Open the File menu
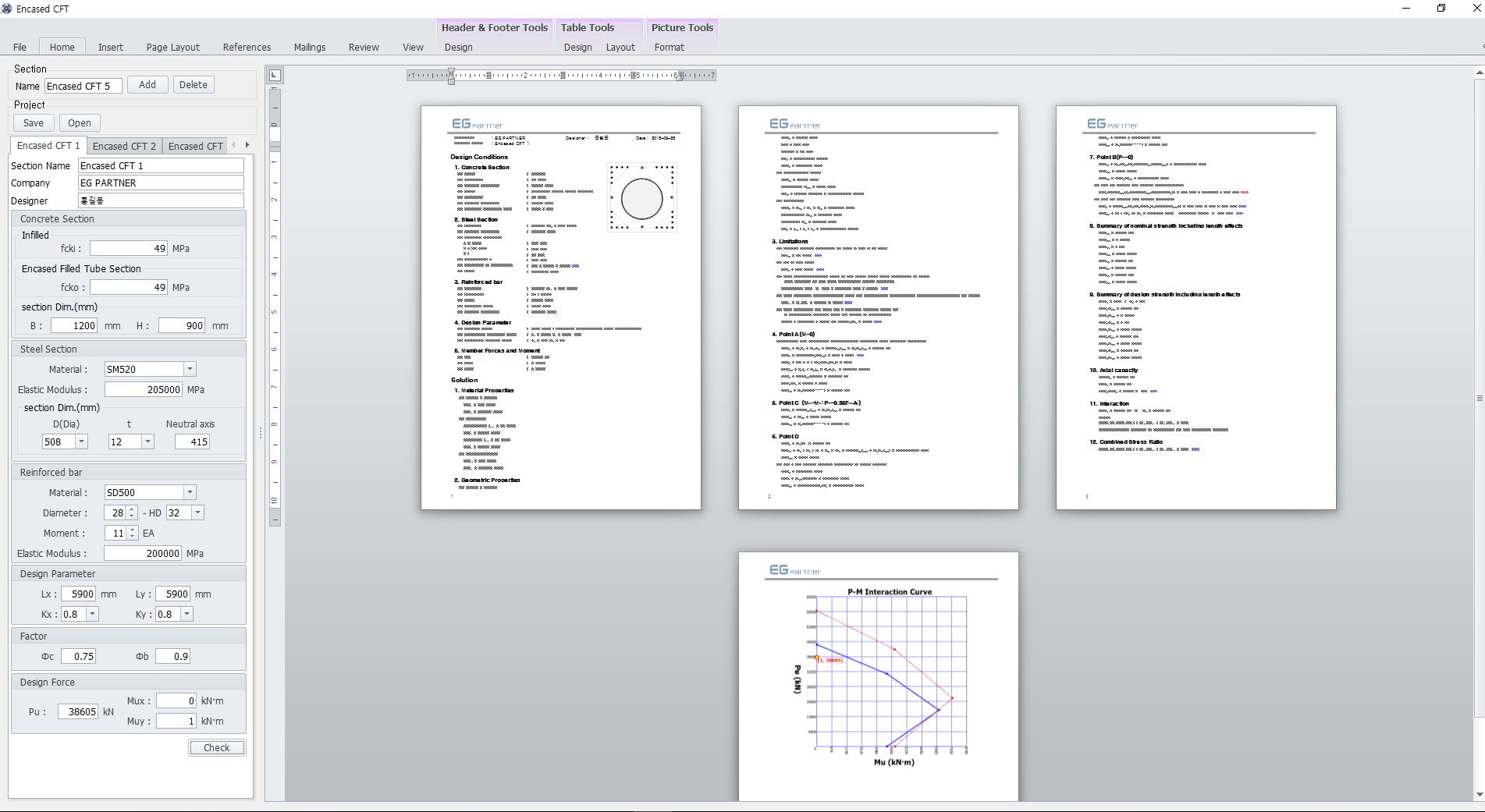1485x812 pixels. [20, 47]
